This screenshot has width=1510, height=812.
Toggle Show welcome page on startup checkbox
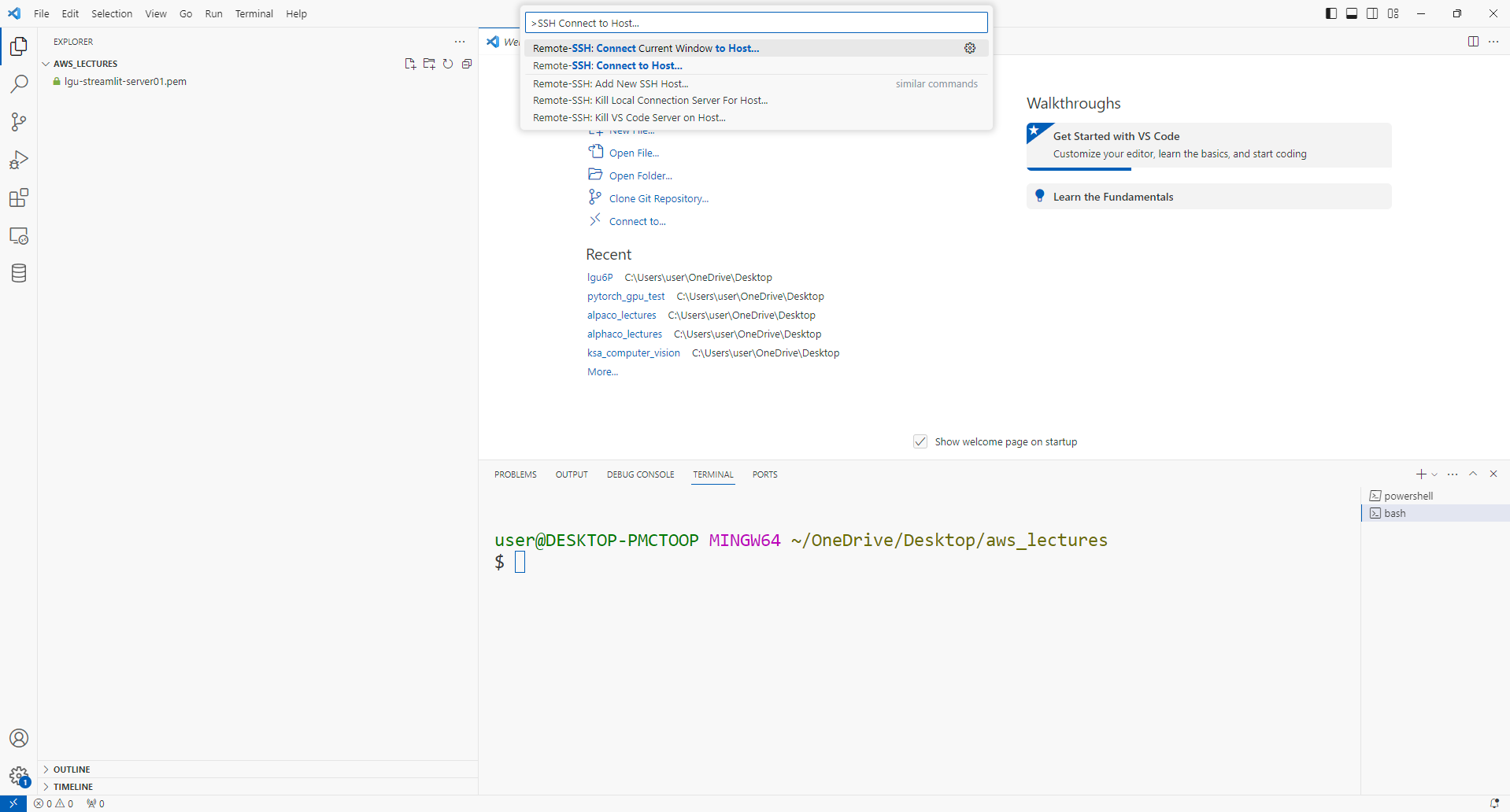(920, 441)
